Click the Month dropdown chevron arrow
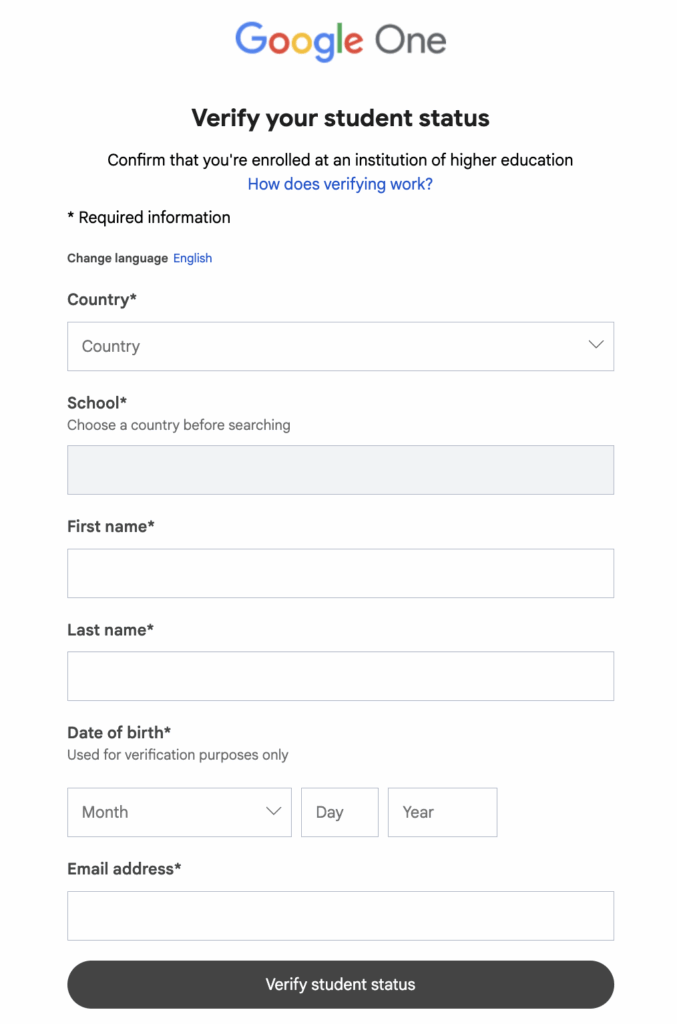Screen dimensions: 677x1024 coord(274,811)
